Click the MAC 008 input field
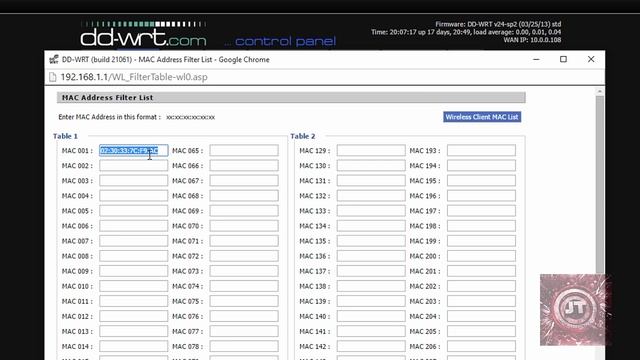 133,256
